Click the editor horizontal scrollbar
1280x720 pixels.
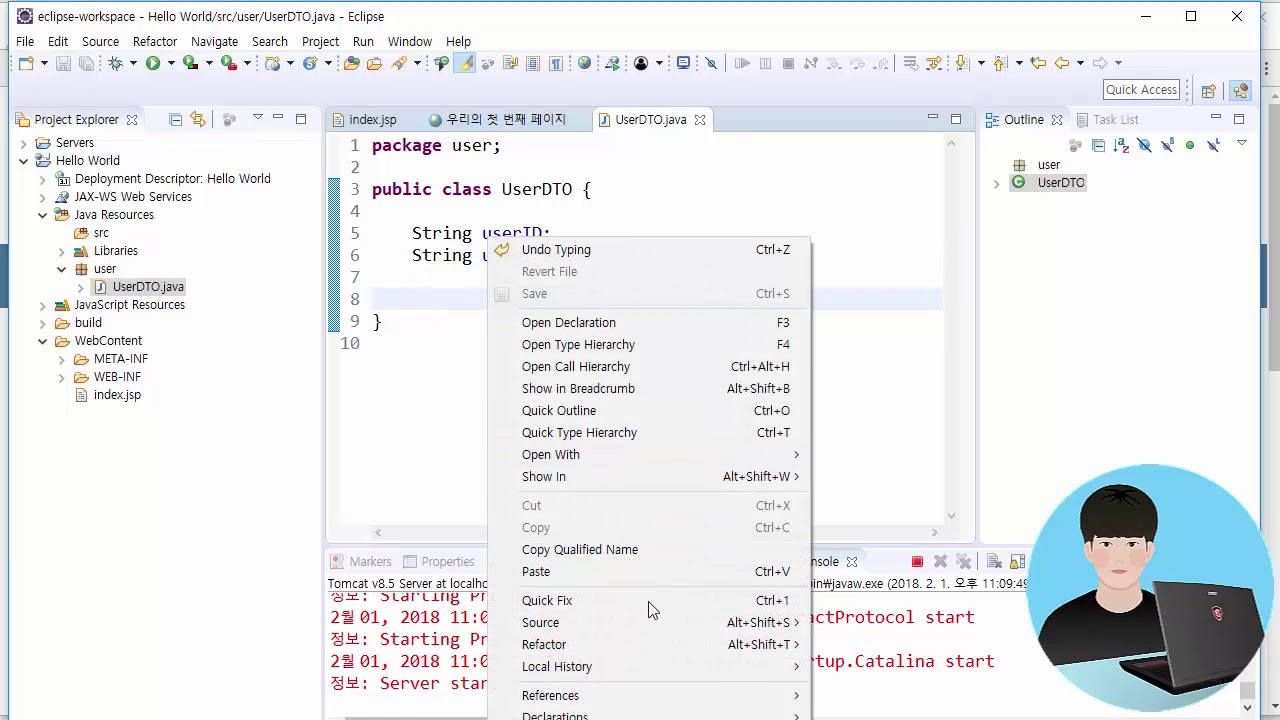(656, 533)
